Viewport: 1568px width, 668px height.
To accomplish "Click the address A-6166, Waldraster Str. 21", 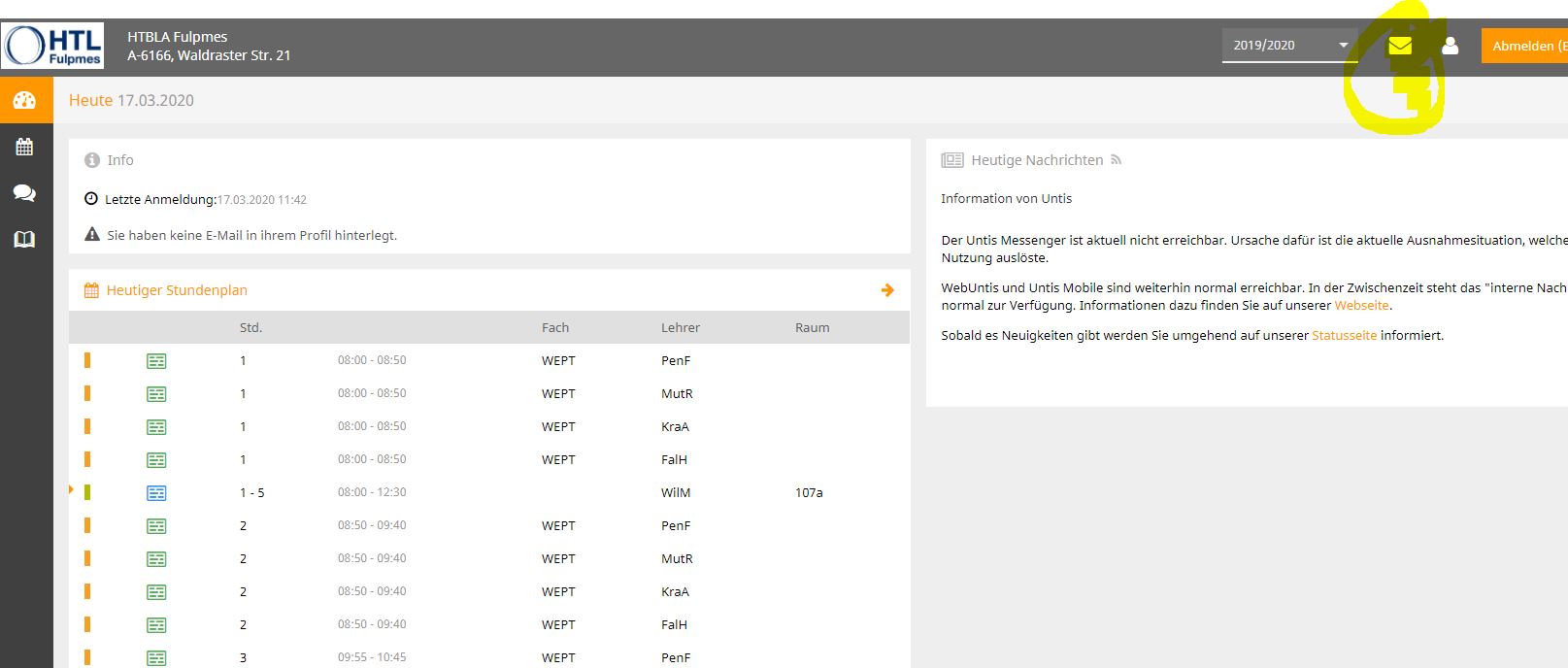I will coord(209,55).
